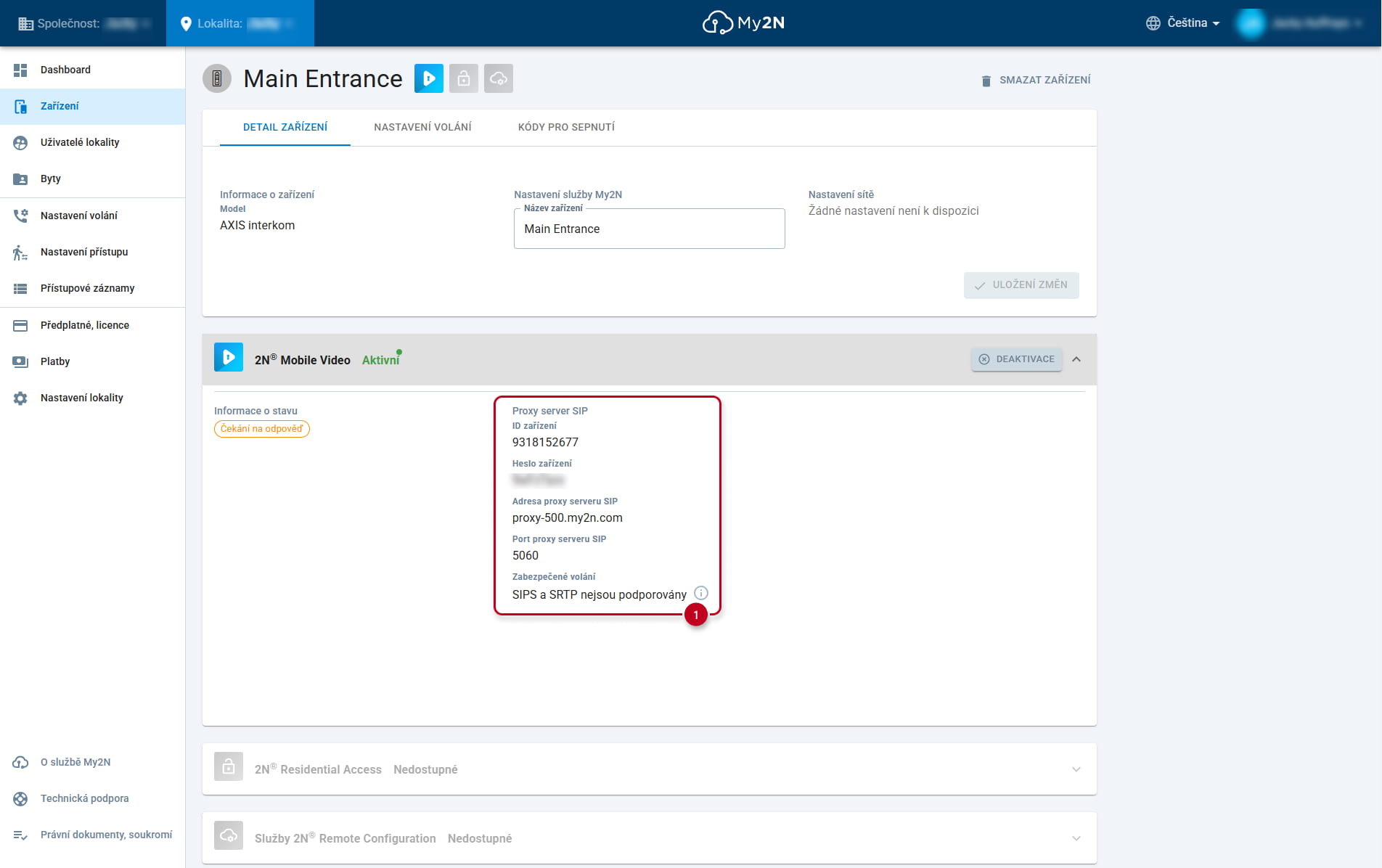The width and height of the screenshot is (1382, 868).
Task: Click the proxy-500.my2n.com address text
Action: 568,517
